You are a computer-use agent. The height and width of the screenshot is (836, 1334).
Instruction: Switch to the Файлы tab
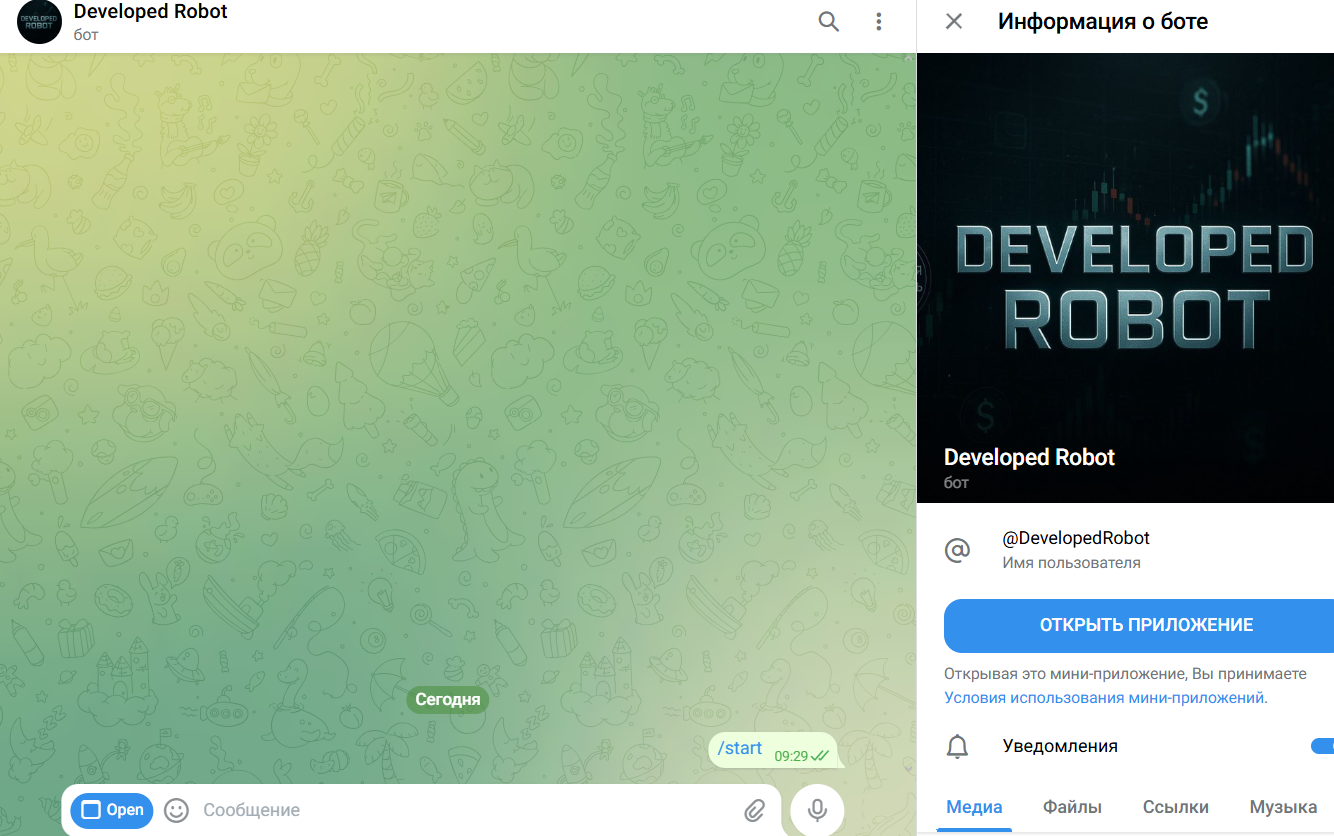tap(1072, 806)
